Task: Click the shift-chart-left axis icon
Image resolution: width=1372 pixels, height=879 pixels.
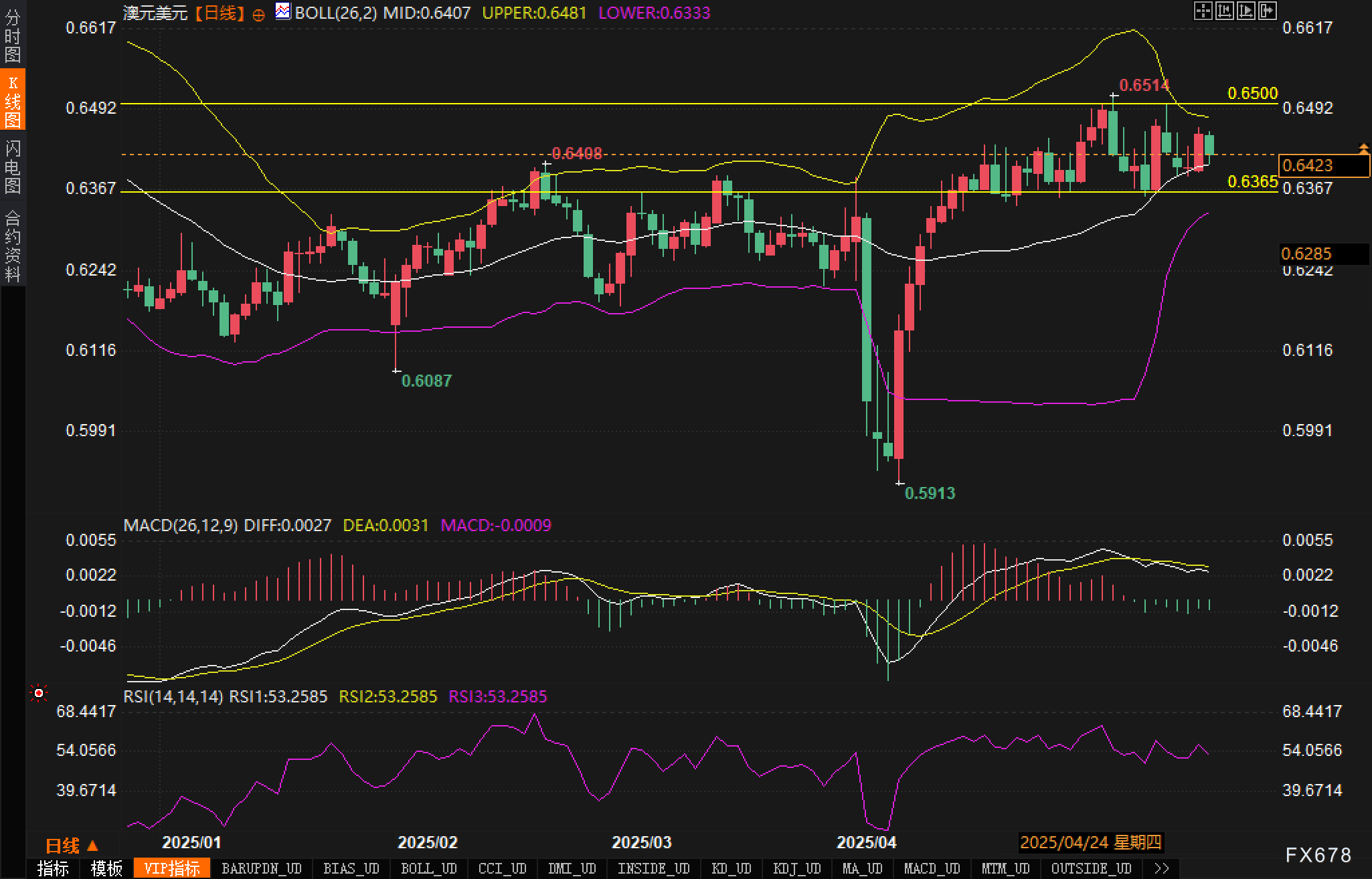Action: point(1224,11)
